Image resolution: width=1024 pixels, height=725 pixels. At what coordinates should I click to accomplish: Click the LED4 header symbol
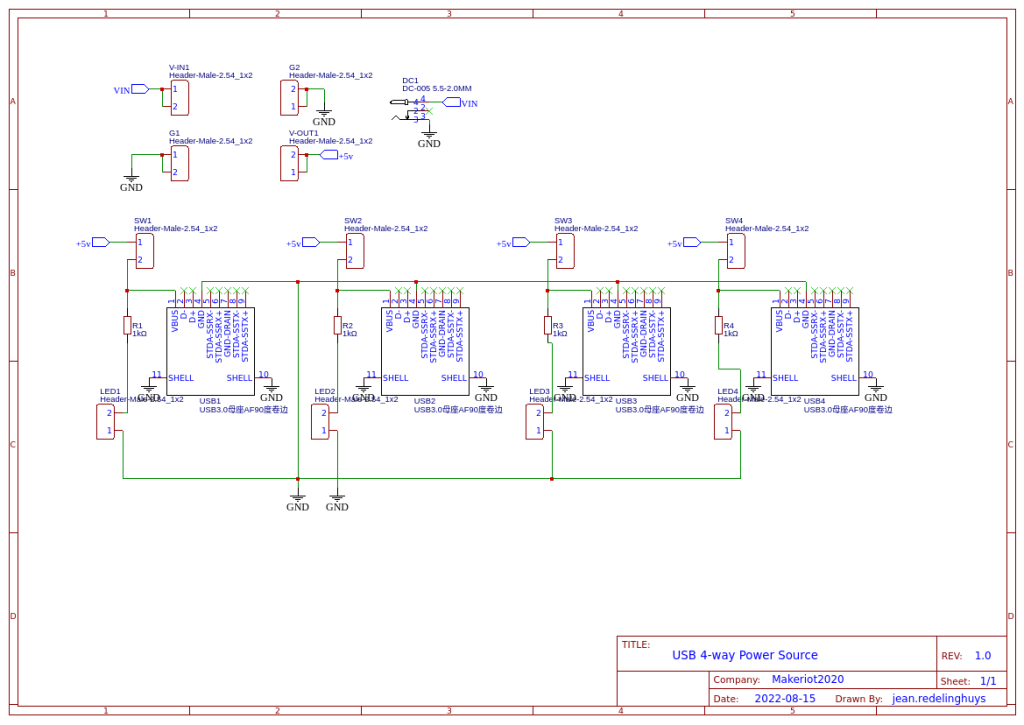click(723, 421)
